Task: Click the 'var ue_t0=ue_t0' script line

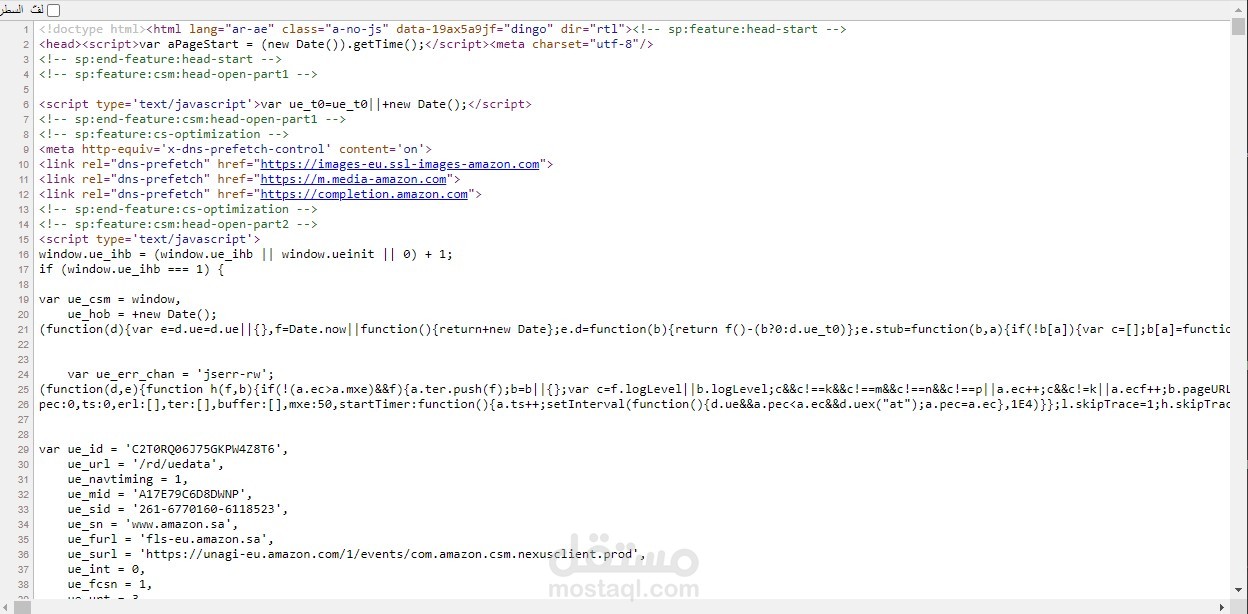Action: click(285, 104)
